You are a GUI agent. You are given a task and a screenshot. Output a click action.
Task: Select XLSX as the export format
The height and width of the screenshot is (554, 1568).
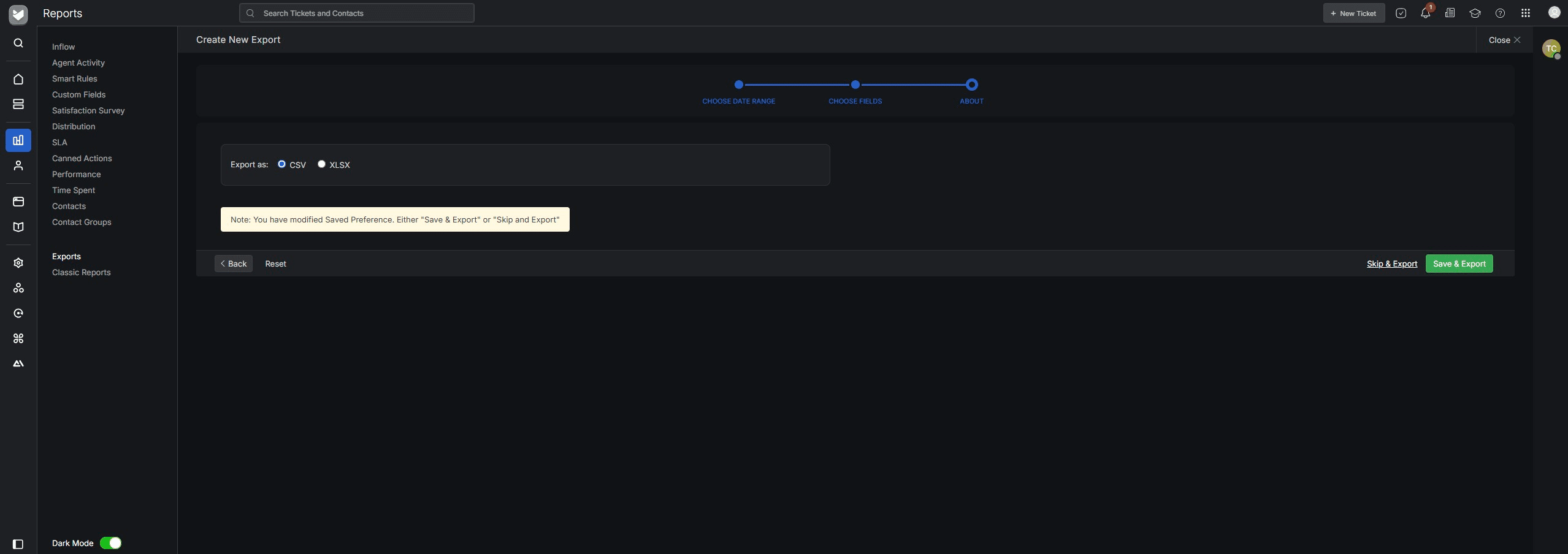coord(322,164)
